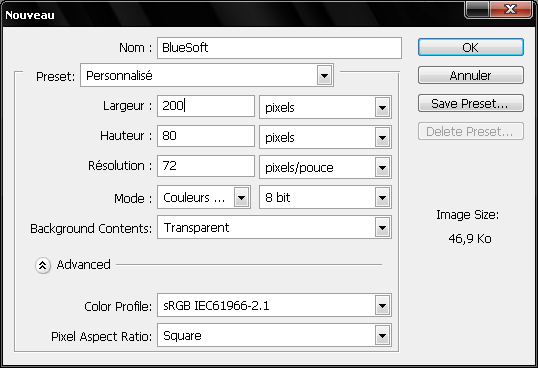Open the 8 bit depth dropdown
This screenshot has width=538, height=368.
coord(325,197)
